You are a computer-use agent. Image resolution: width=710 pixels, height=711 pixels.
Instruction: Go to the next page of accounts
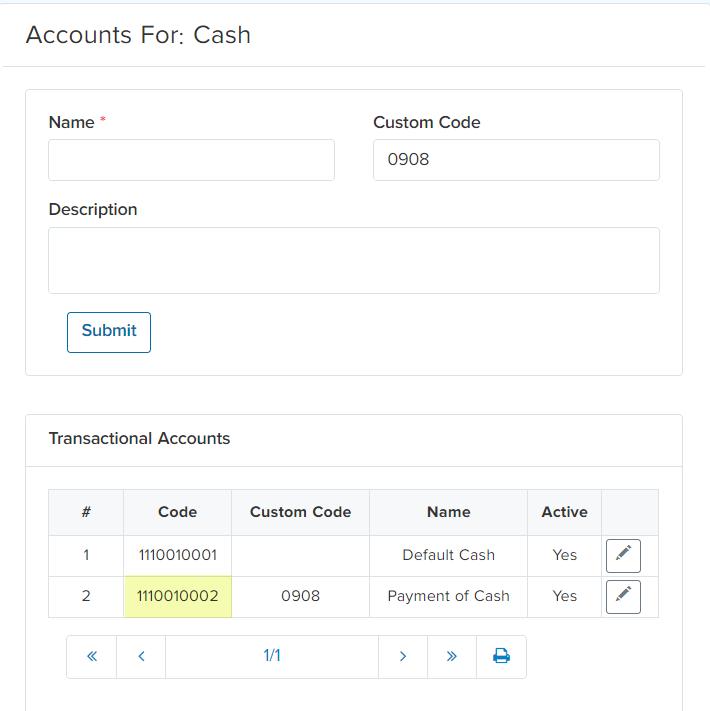[x=403, y=657]
